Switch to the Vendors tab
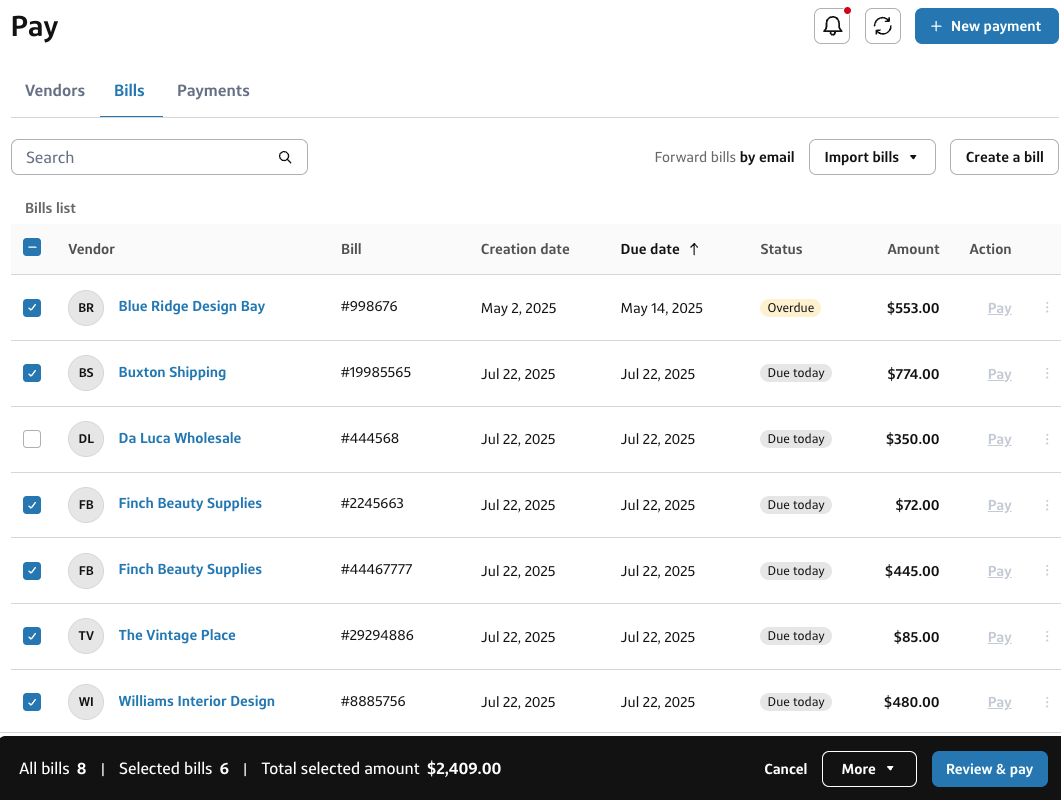 coord(55,91)
